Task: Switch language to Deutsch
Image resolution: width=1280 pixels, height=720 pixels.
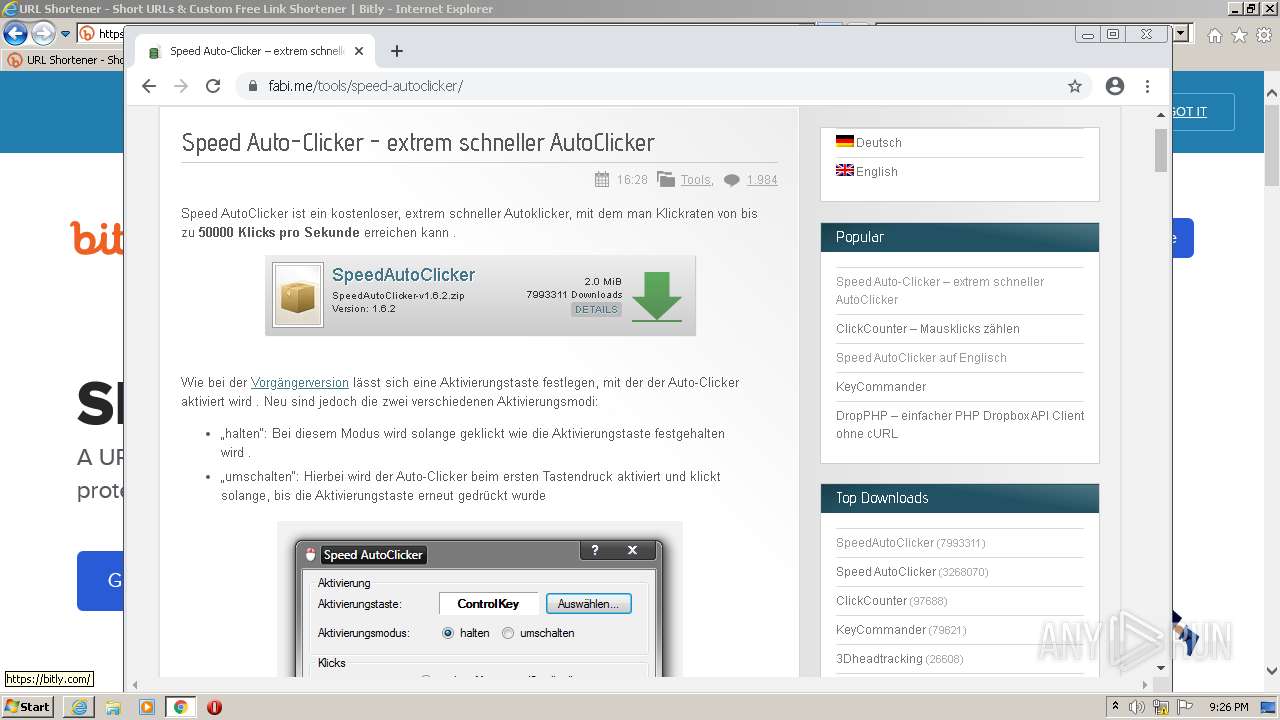Action: coord(878,142)
